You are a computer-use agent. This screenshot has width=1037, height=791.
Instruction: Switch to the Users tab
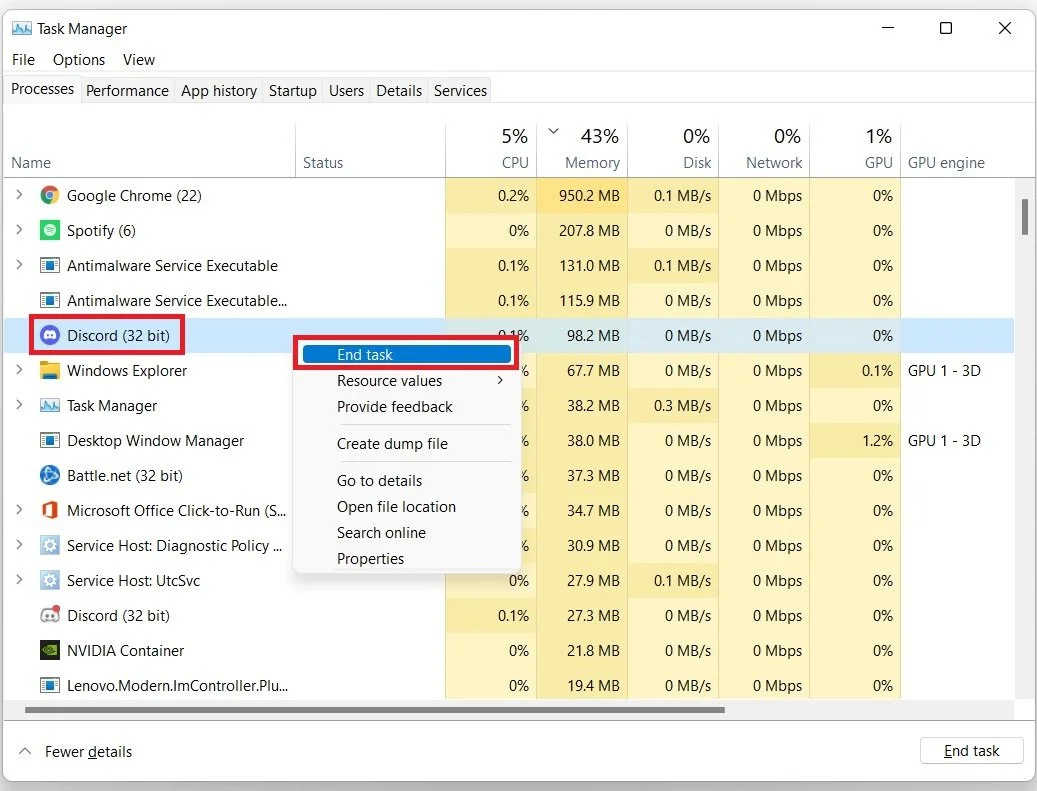pos(347,91)
